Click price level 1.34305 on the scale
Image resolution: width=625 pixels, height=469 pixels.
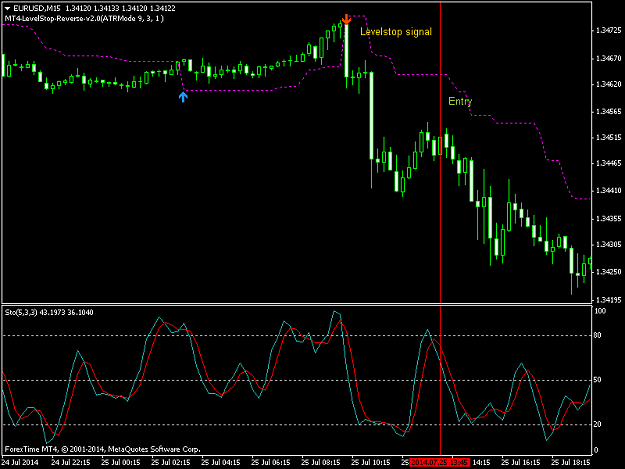point(608,245)
